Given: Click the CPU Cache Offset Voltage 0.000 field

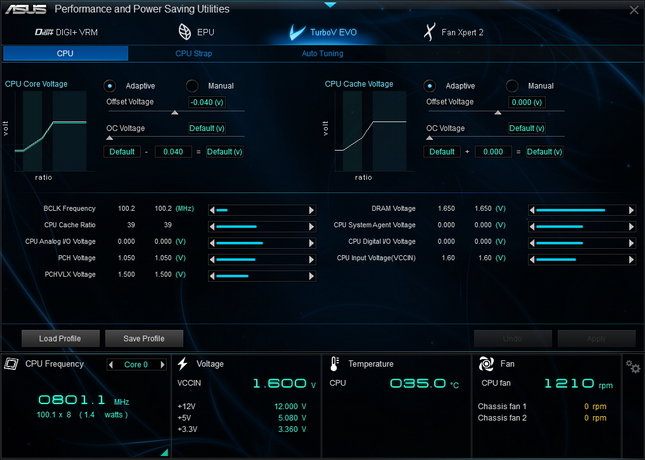Looking at the screenshot, I should click(x=527, y=102).
